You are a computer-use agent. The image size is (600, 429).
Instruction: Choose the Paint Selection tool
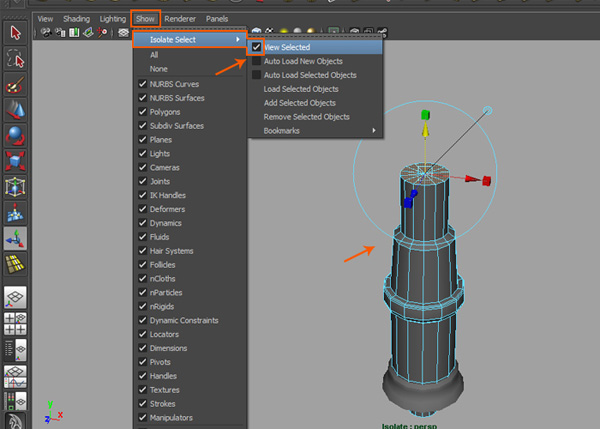(16, 85)
